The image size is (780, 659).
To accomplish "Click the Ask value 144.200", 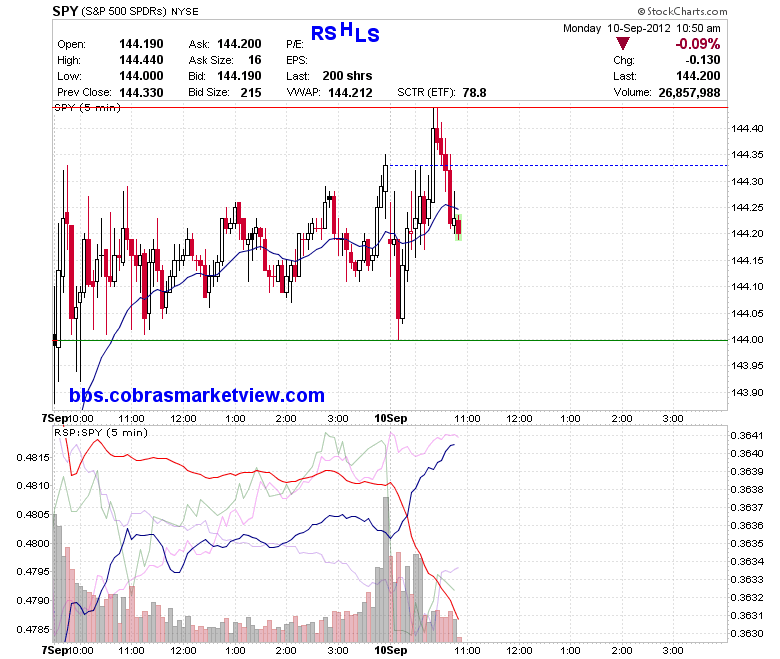I will pyautogui.click(x=239, y=44).
